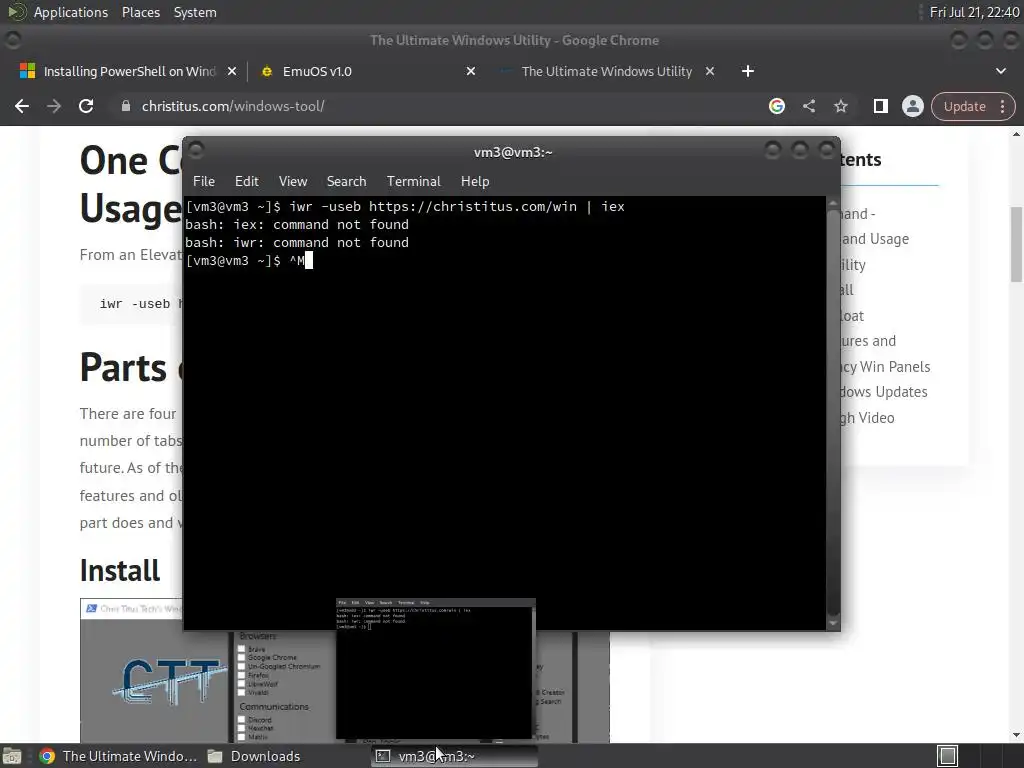
Task: Open terminal File menu
Action: pos(204,182)
